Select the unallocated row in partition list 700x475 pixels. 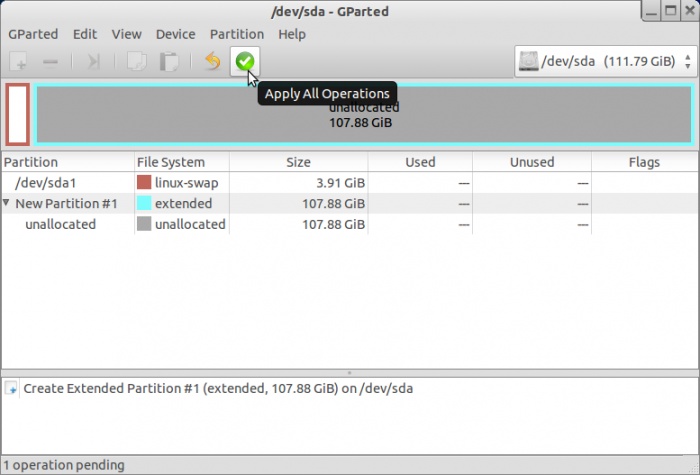350,224
